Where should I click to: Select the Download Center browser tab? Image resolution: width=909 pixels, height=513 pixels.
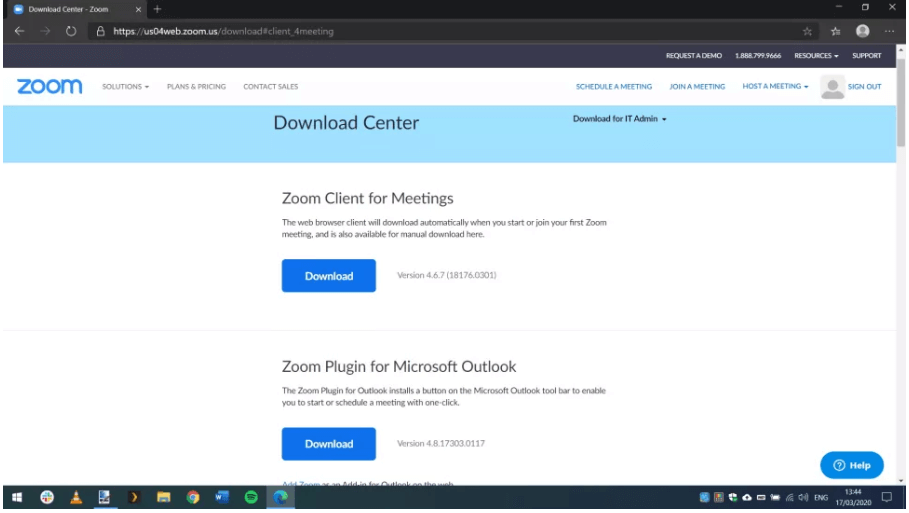[74, 9]
